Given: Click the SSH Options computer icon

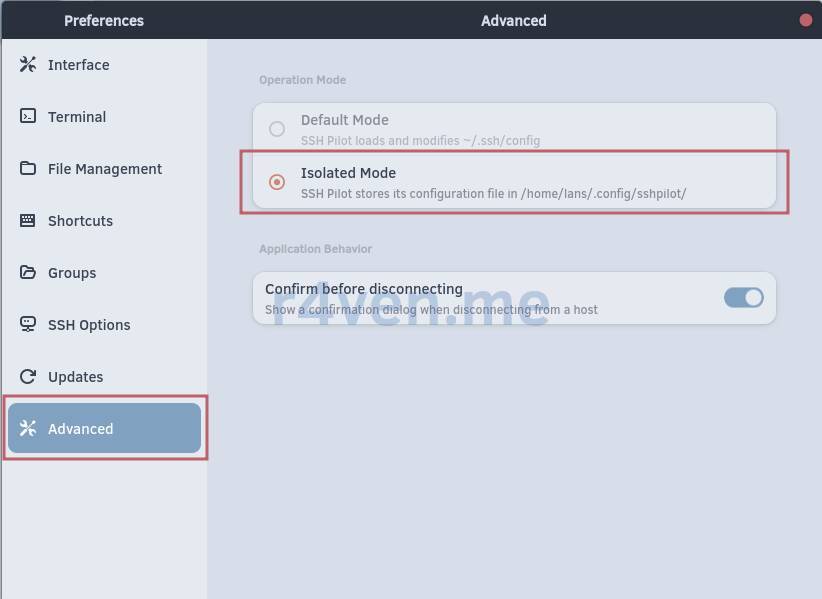Looking at the screenshot, I should tap(28, 325).
